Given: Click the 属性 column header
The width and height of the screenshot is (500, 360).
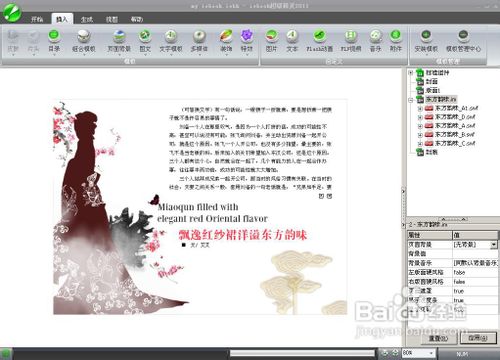Looking at the screenshot, I should click(x=429, y=235).
